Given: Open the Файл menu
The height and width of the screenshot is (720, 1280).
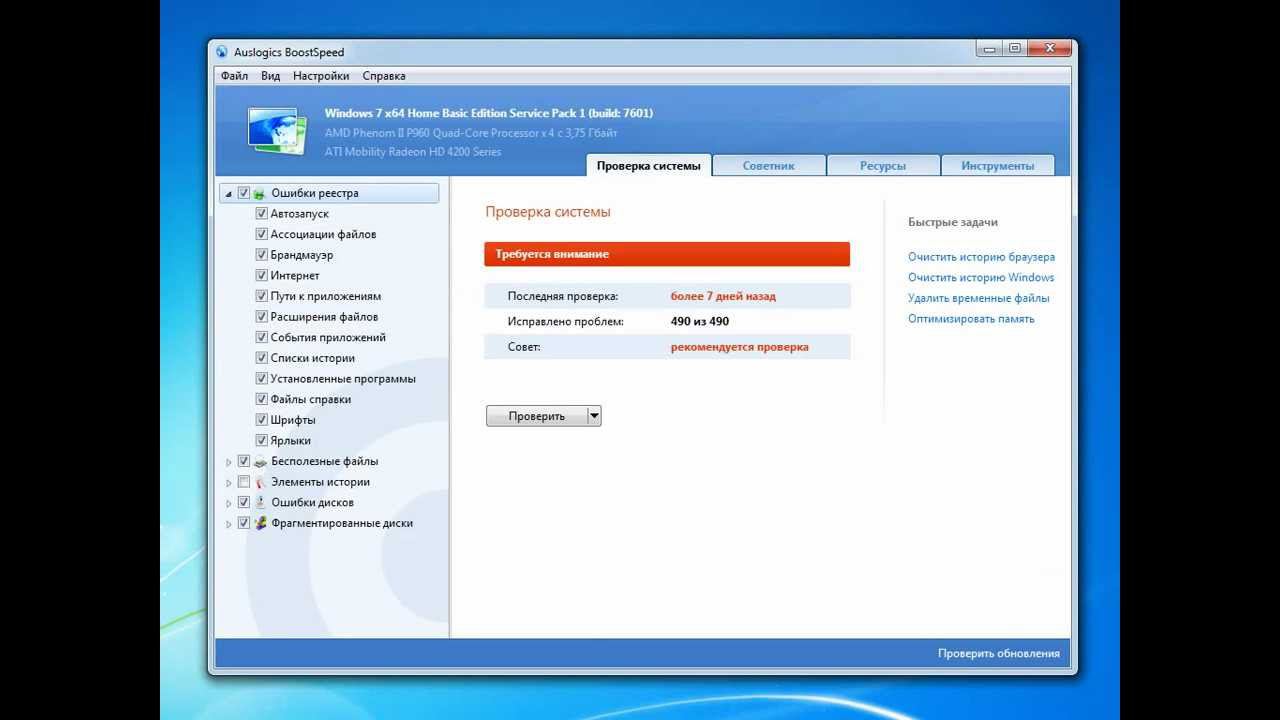Looking at the screenshot, I should pyautogui.click(x=235, y=76).
